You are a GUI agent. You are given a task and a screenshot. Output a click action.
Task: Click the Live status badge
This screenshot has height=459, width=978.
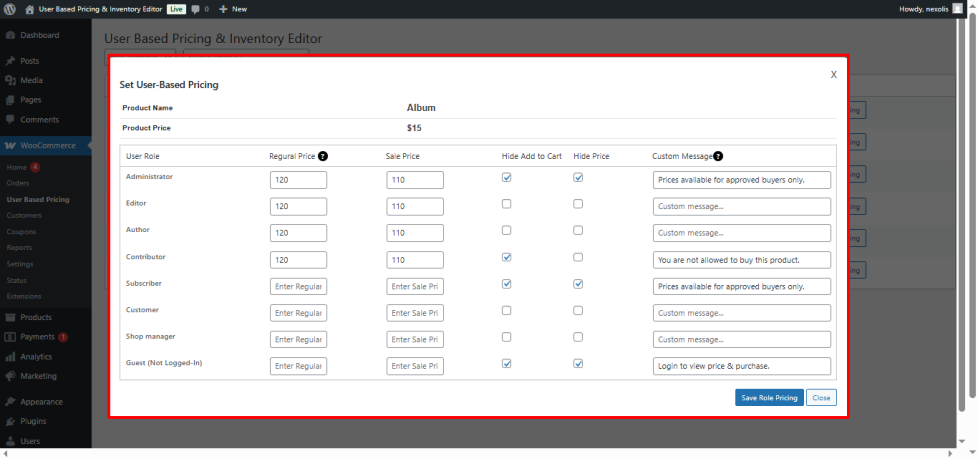click(x=177, y=9)
